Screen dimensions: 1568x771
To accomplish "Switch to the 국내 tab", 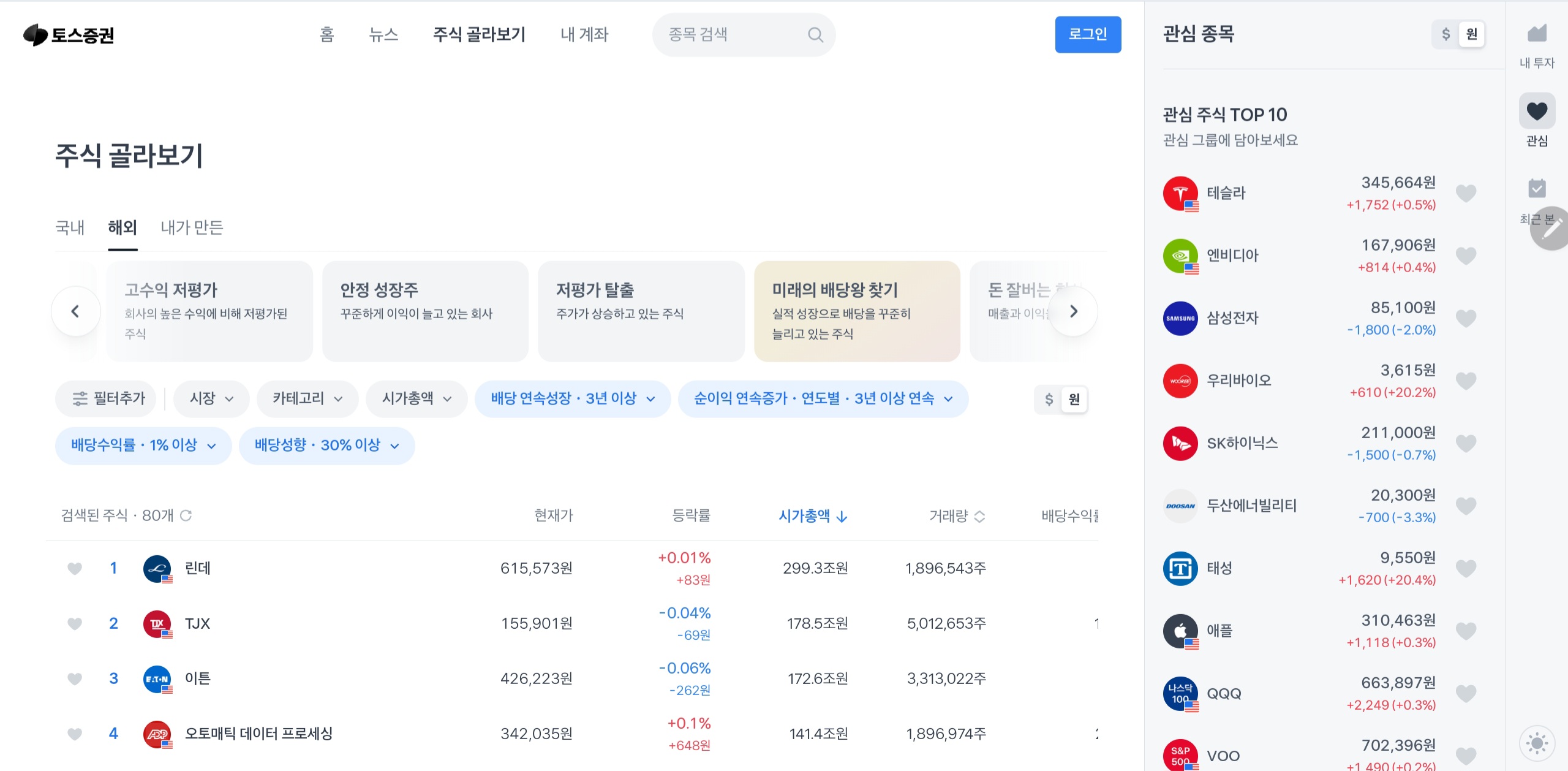I will (x=70, y=228).
